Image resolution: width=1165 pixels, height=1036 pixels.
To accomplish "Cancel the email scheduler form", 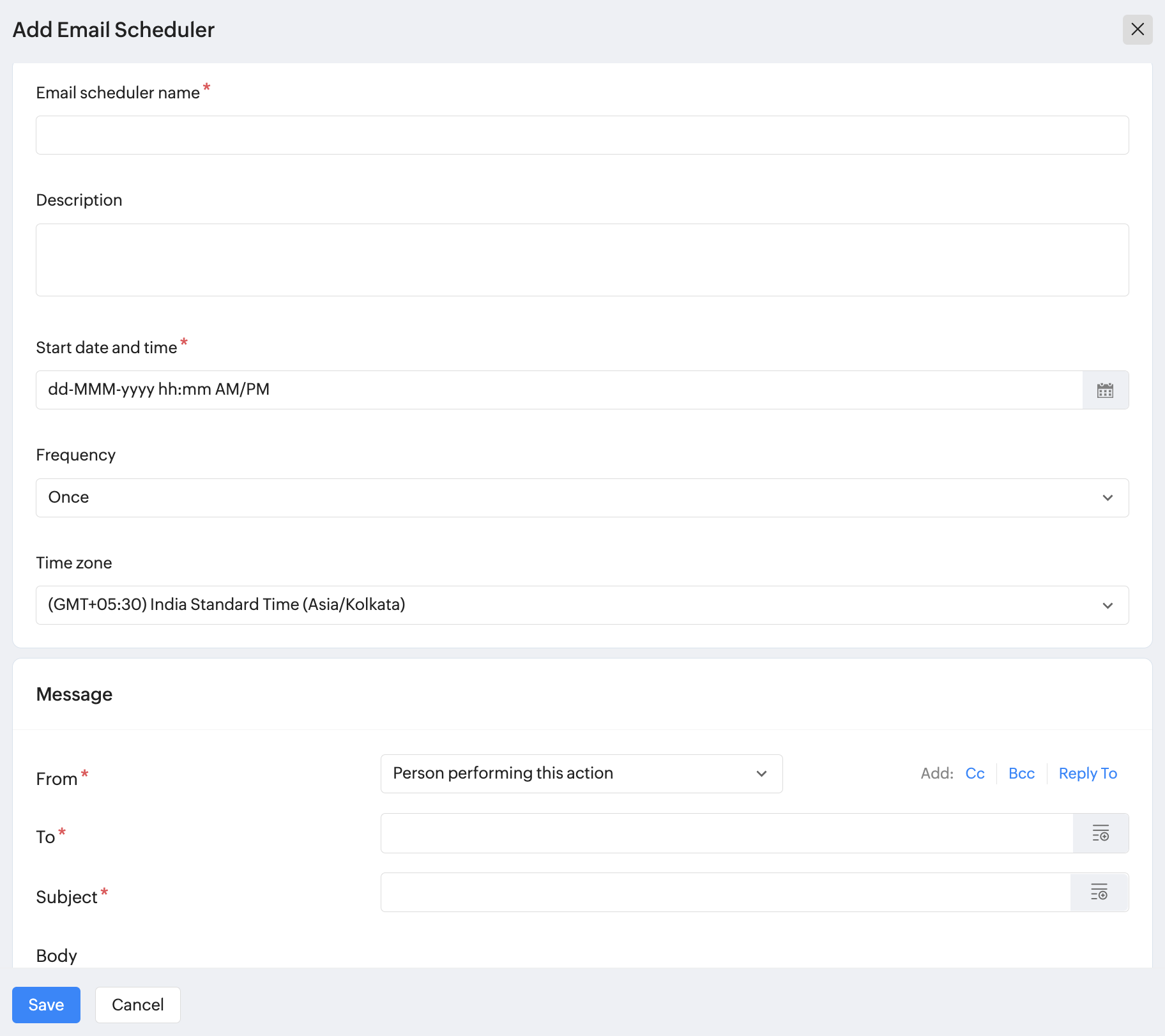I will pos(137,1005).
